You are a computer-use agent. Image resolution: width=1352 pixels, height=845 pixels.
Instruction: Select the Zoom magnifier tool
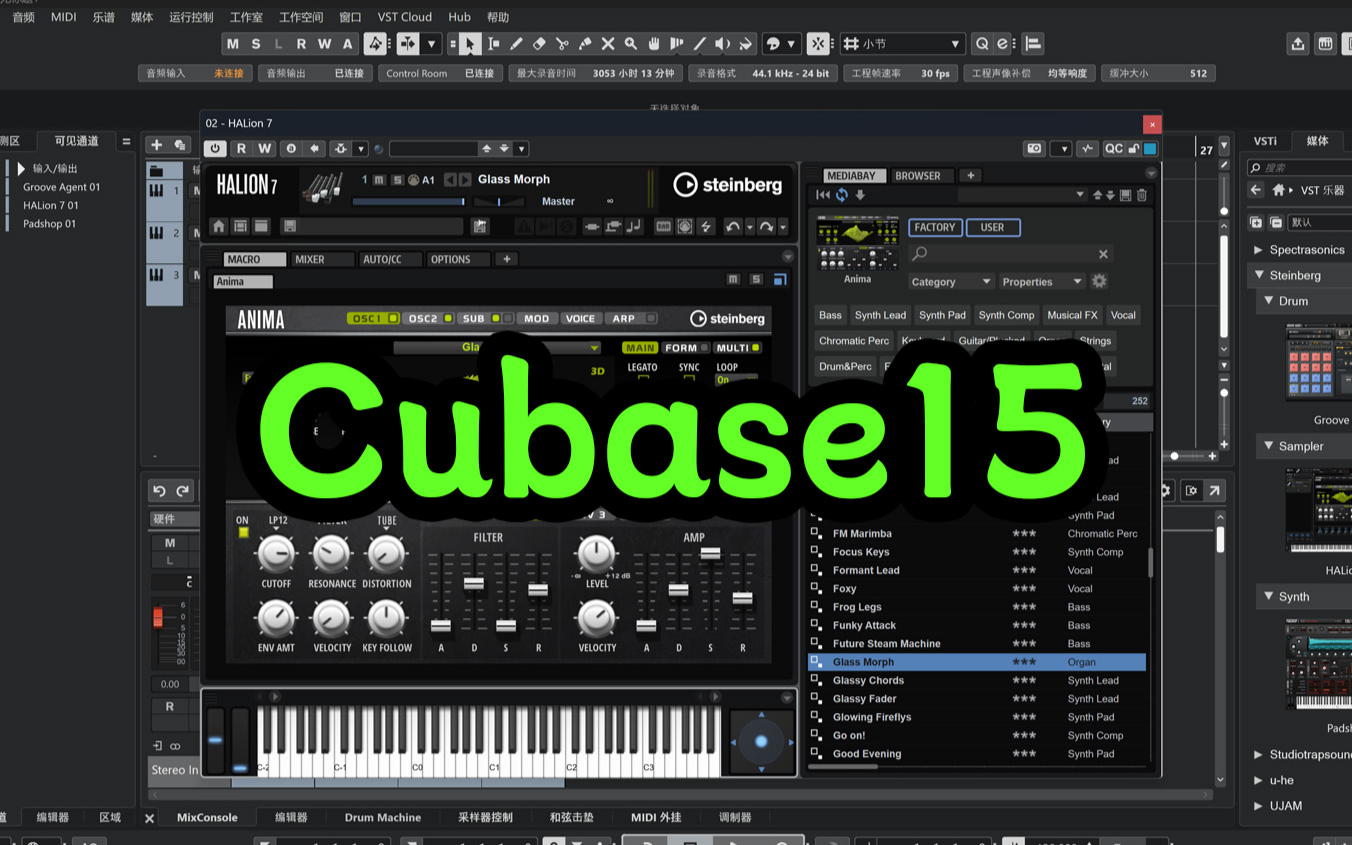click(x=631, y=44)
